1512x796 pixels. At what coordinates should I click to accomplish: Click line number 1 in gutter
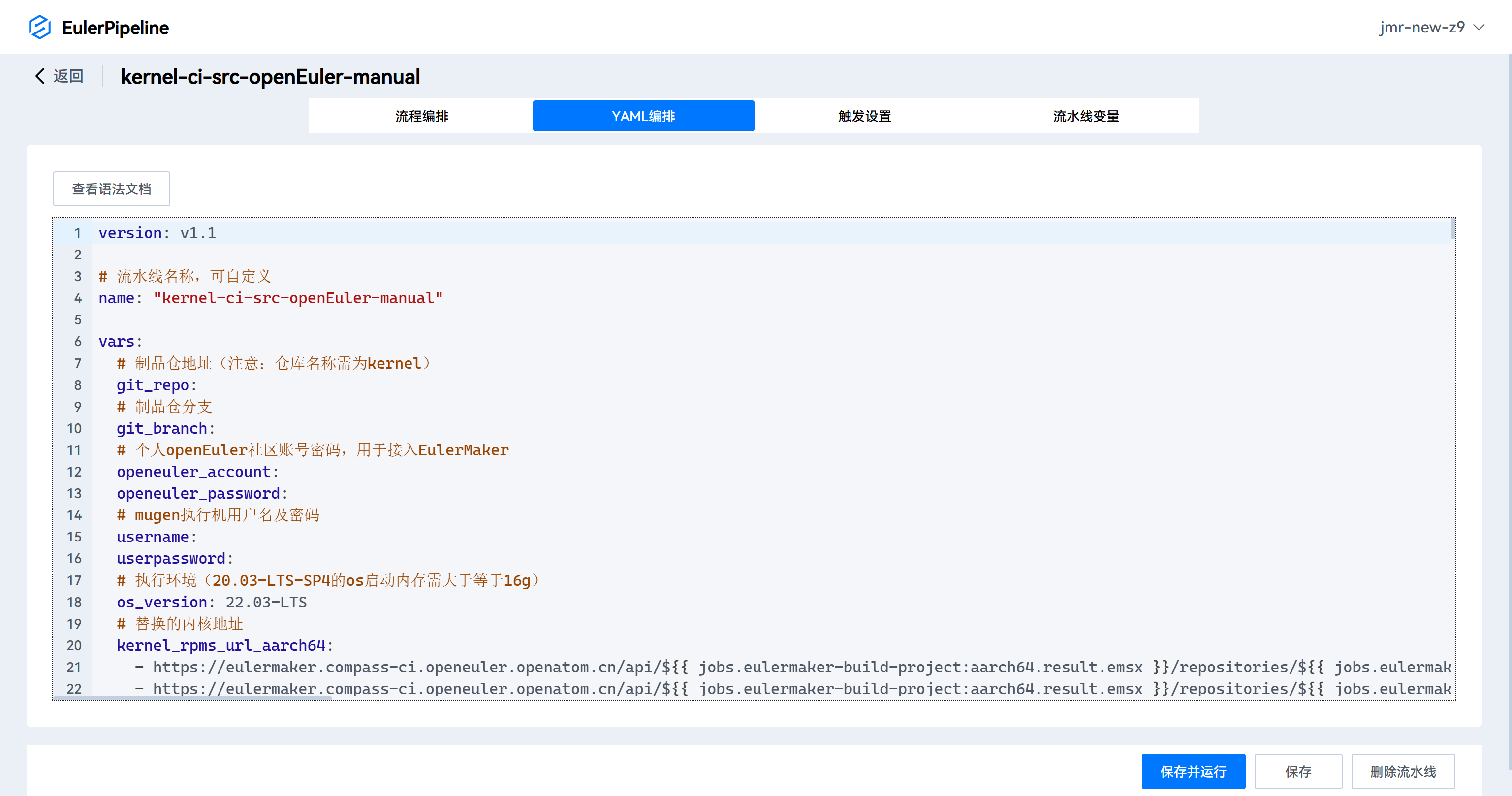point(77,233)
